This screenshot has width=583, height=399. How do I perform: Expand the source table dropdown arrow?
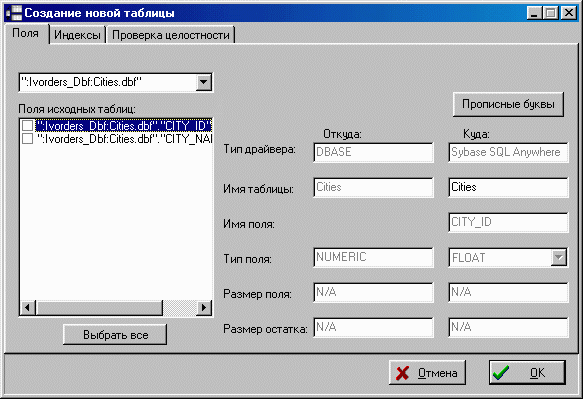pos(204,82)
